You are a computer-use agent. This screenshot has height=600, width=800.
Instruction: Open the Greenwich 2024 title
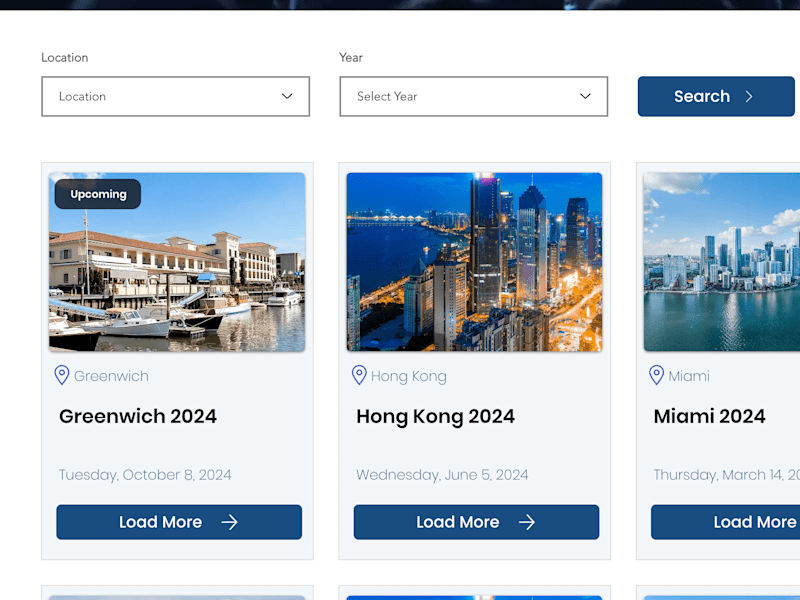click(x=138, y=416)
